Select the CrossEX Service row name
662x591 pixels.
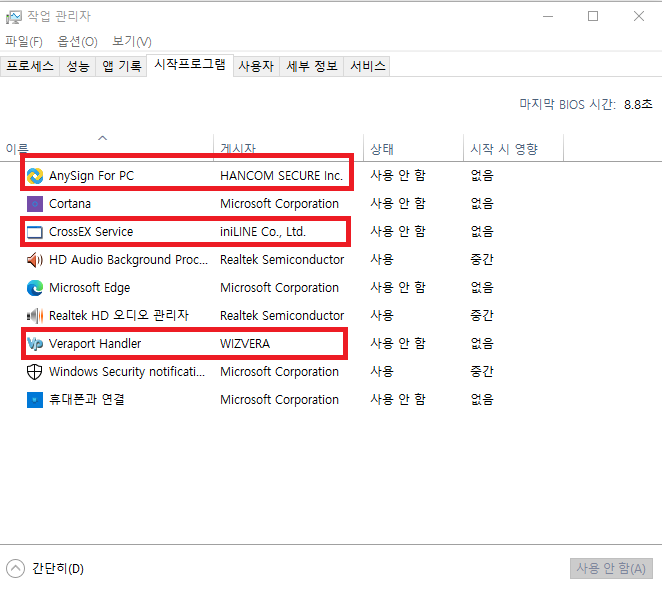91,232
